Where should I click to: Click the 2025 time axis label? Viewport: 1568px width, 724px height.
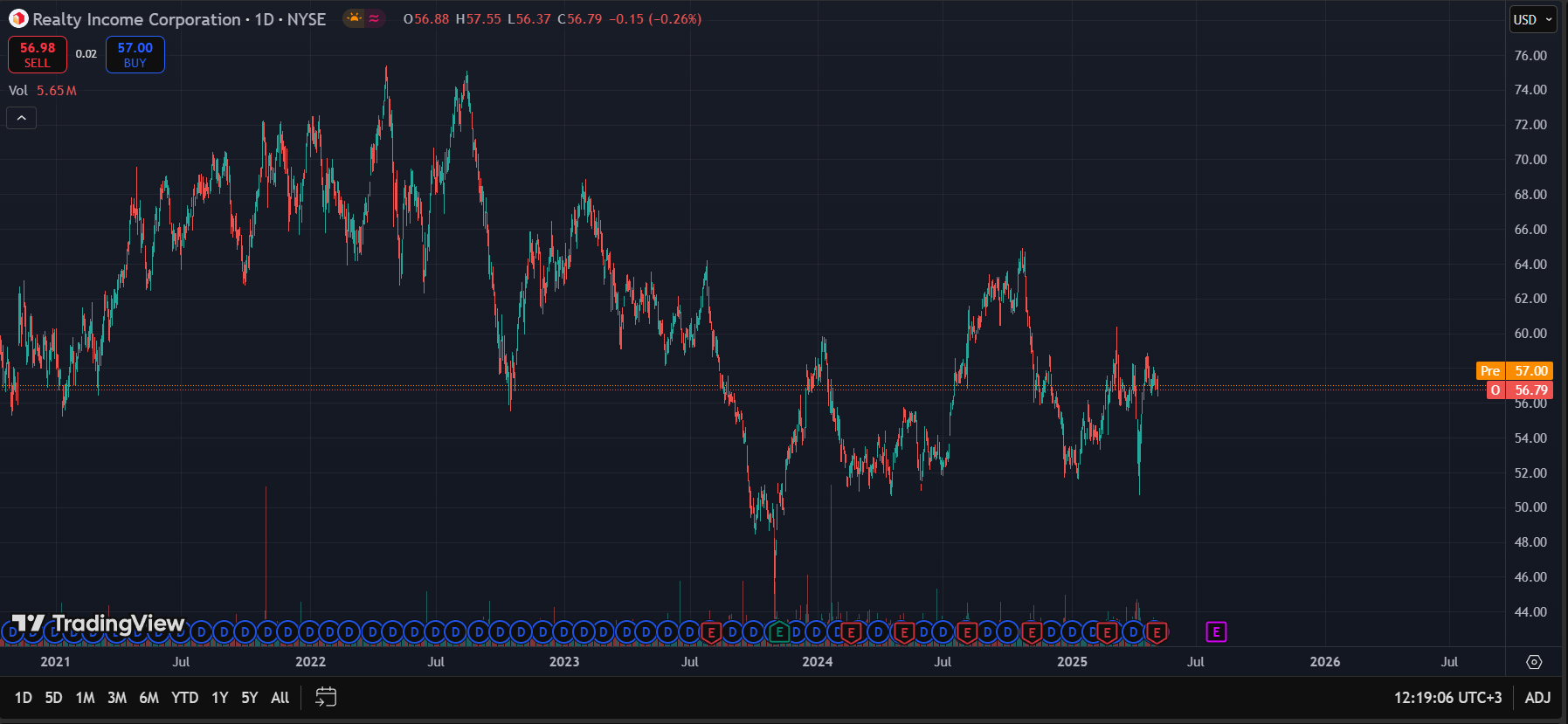1072,662
